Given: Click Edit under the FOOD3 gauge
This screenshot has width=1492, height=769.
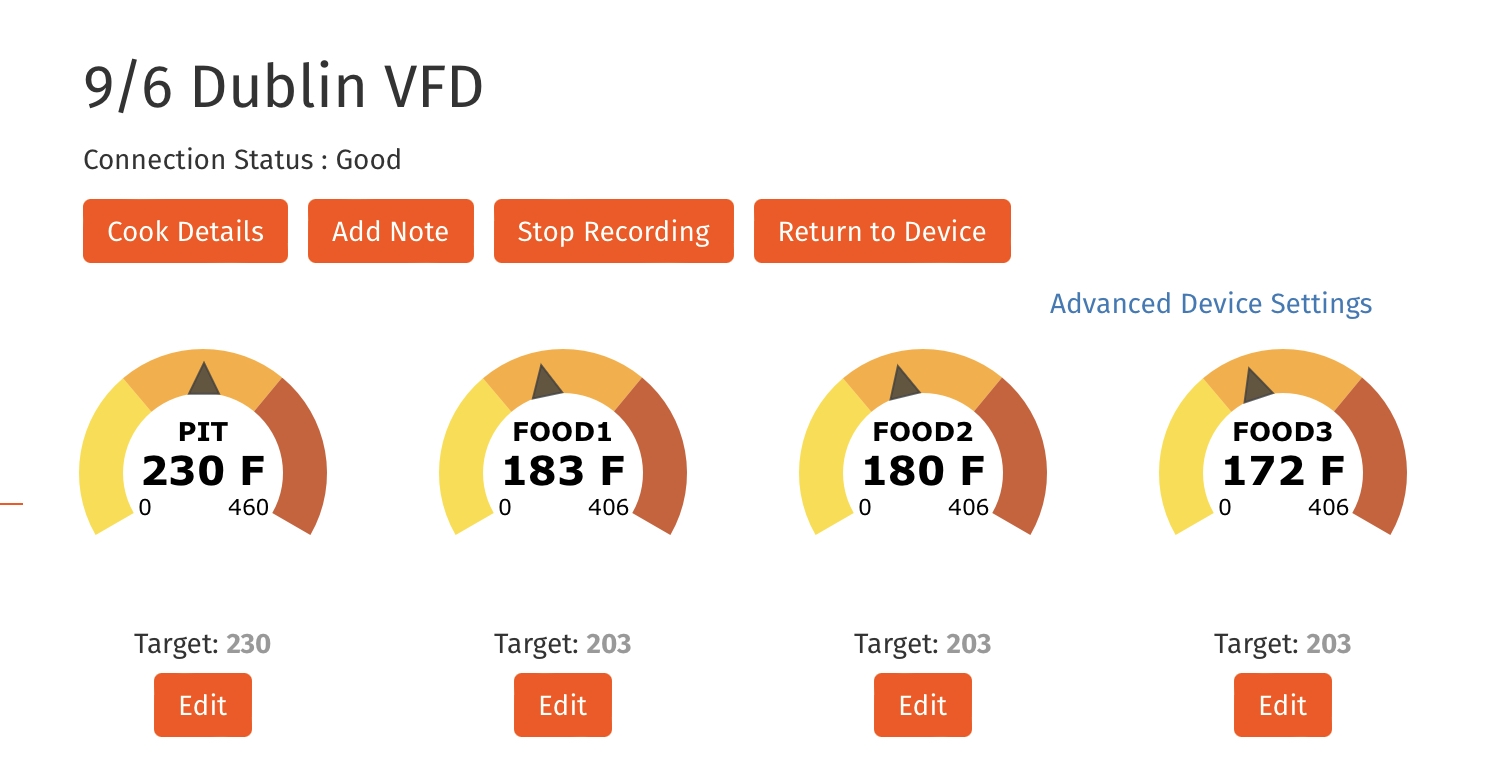Looking at the screenshot, I should [x=1283, y=705].
